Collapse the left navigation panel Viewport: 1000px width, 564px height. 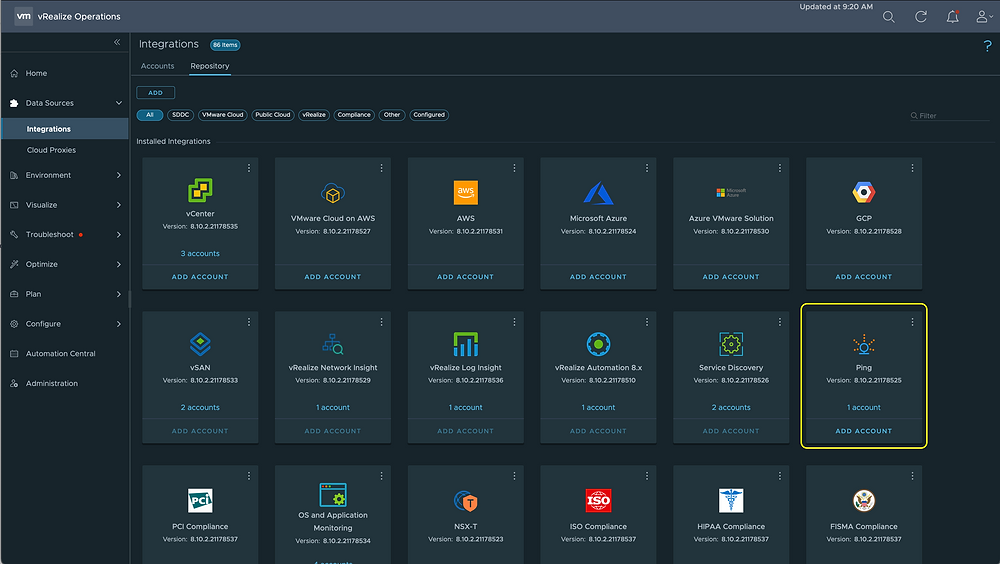click(117, 42)
